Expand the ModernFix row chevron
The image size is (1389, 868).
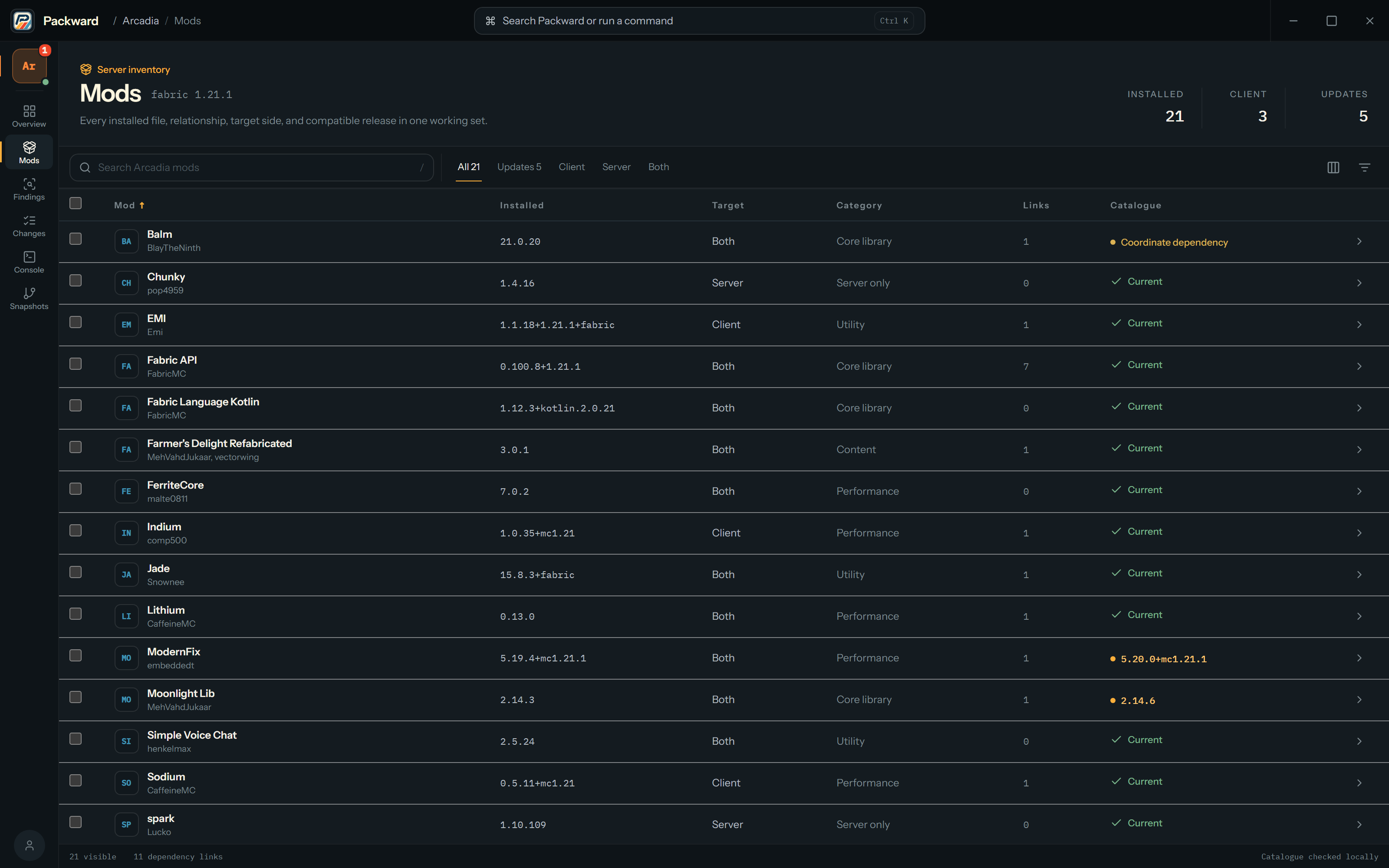1359,658
